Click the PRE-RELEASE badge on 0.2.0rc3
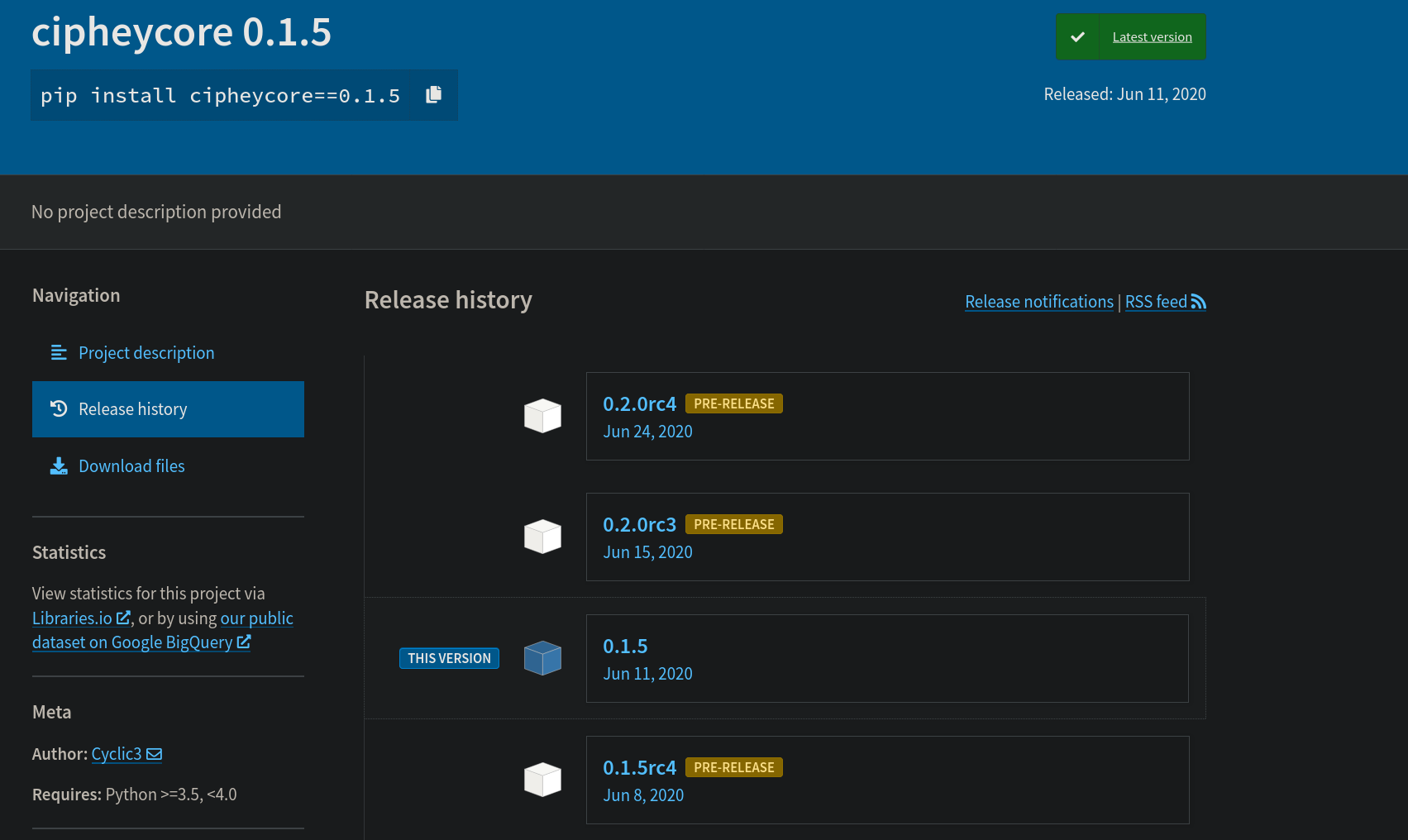 click(733, 523)
